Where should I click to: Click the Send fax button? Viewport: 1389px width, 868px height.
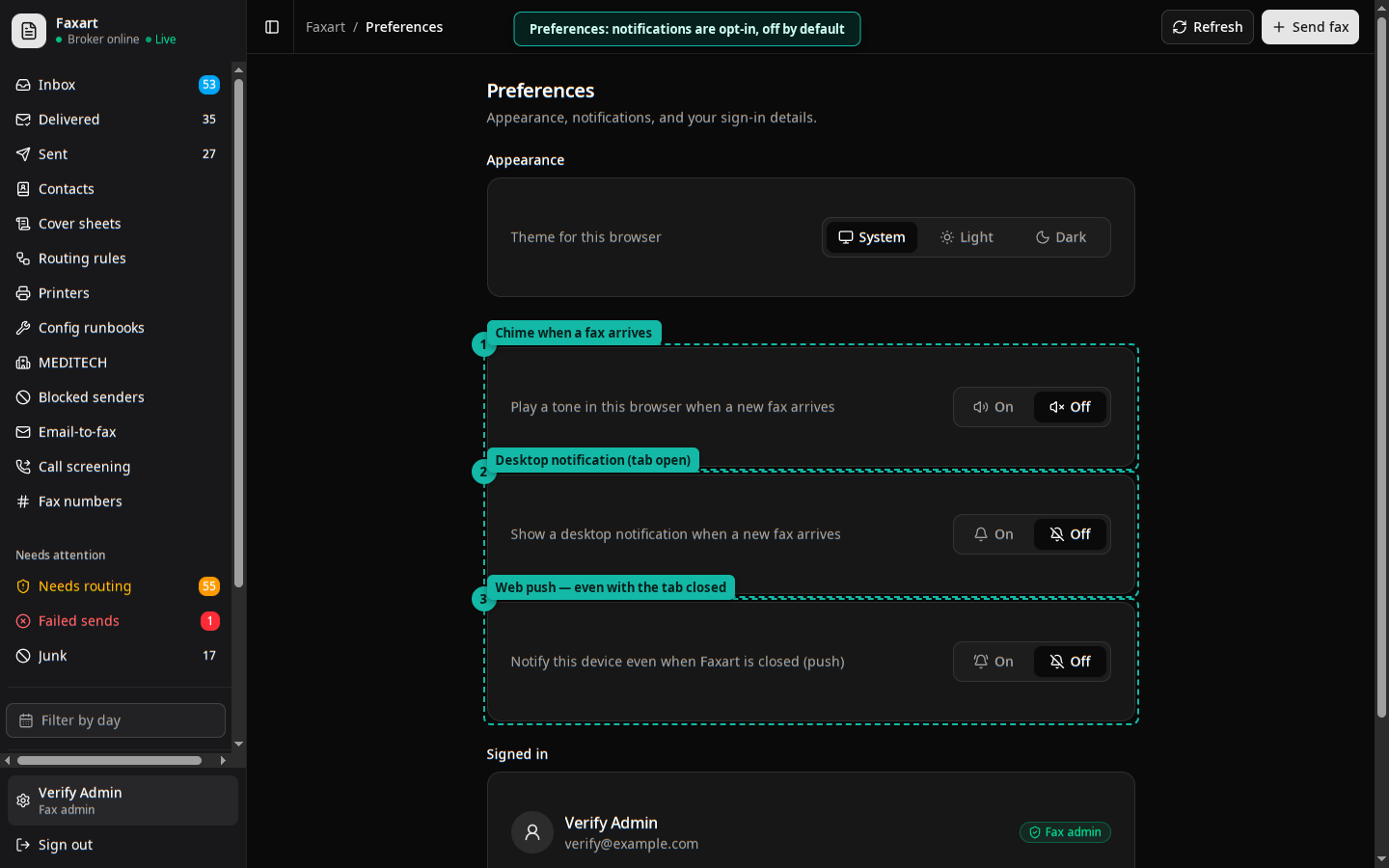[1310, 27]
